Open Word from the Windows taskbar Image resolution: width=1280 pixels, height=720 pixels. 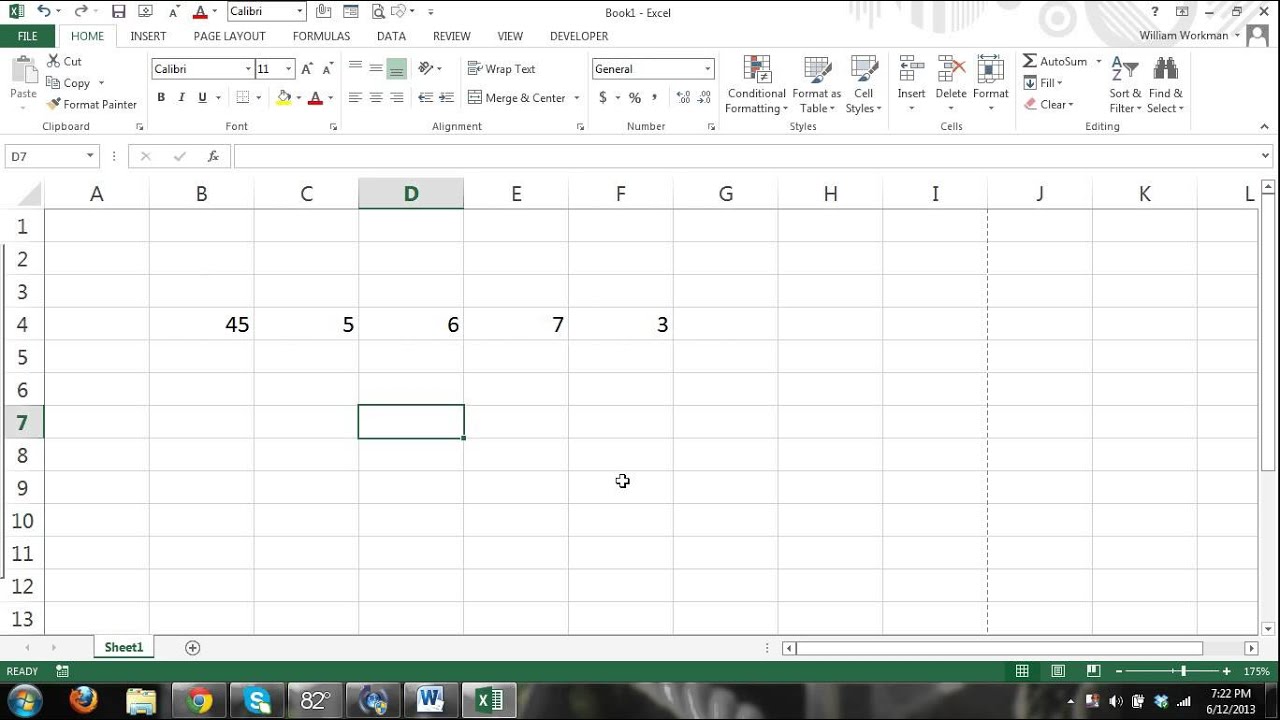pyautogui.click(x=431, y=700)
